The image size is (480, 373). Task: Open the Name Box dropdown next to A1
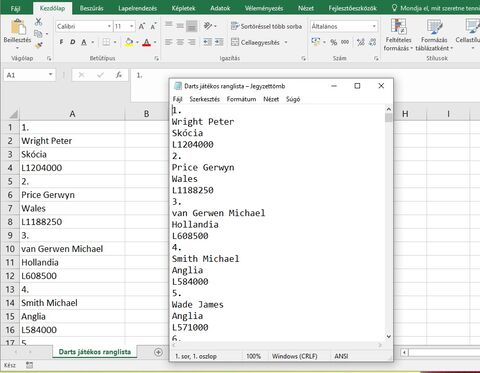pos(50,75)
